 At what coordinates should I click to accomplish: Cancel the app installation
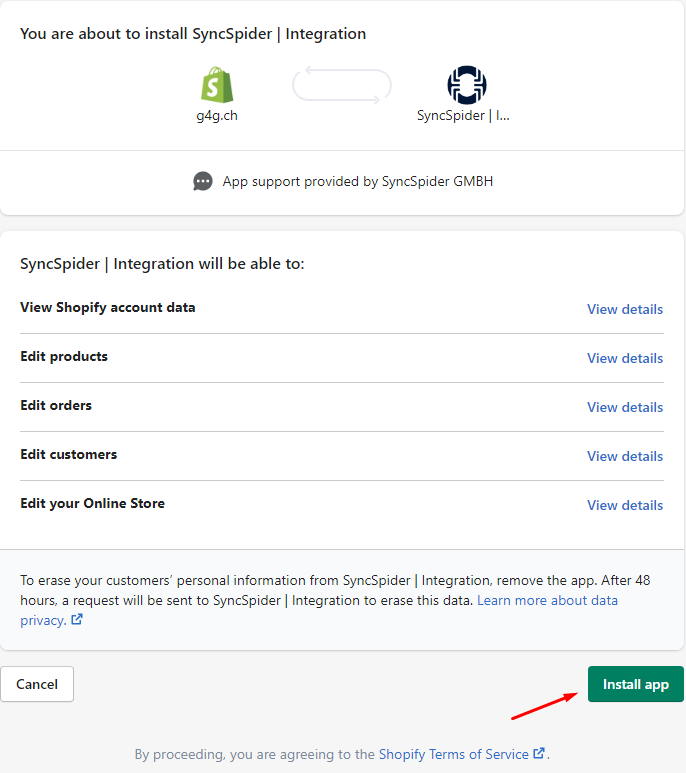(x=37, y=684)
